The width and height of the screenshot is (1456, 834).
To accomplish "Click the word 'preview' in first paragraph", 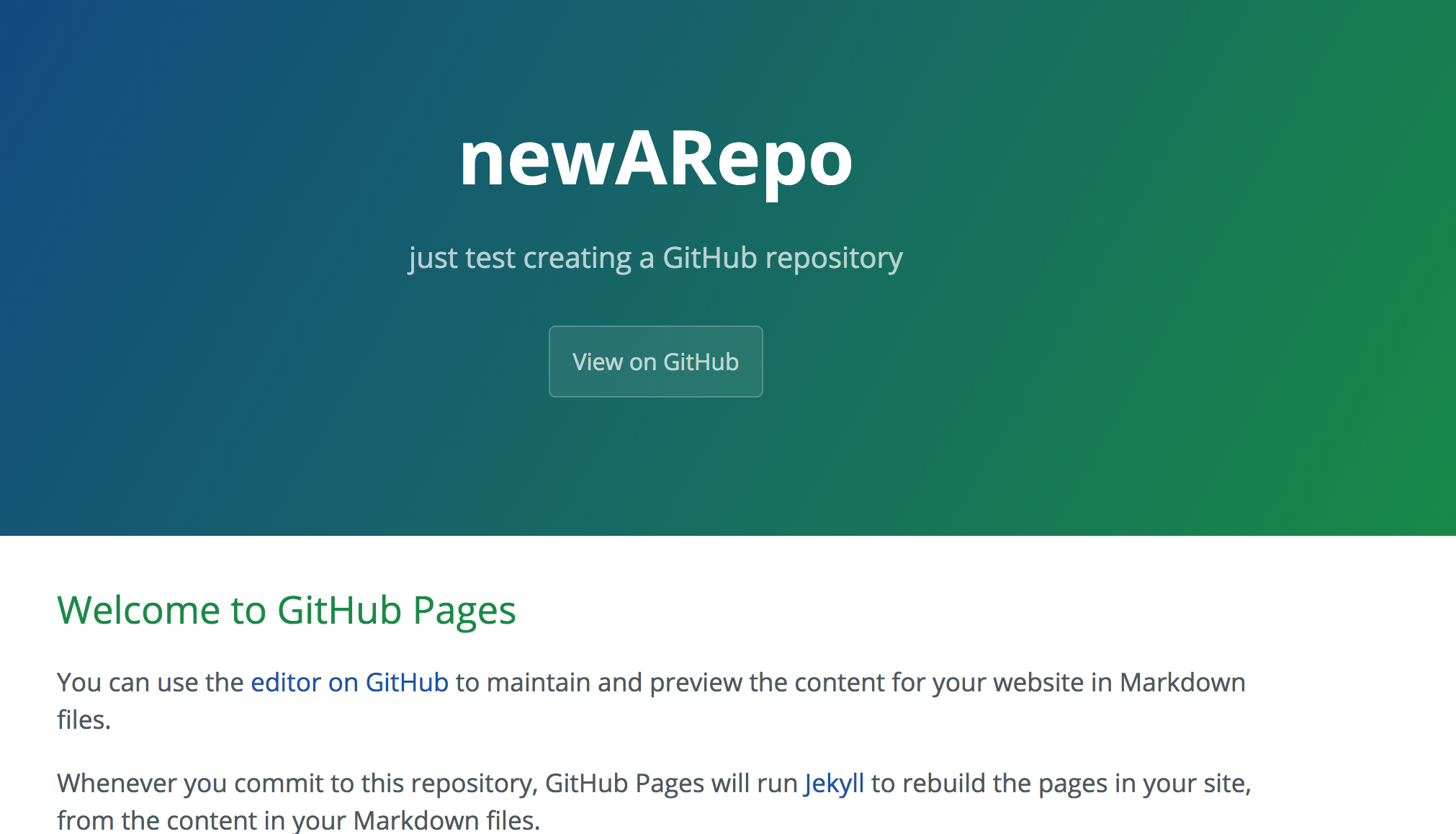I will pyautogui.click(x=696, y=682).
